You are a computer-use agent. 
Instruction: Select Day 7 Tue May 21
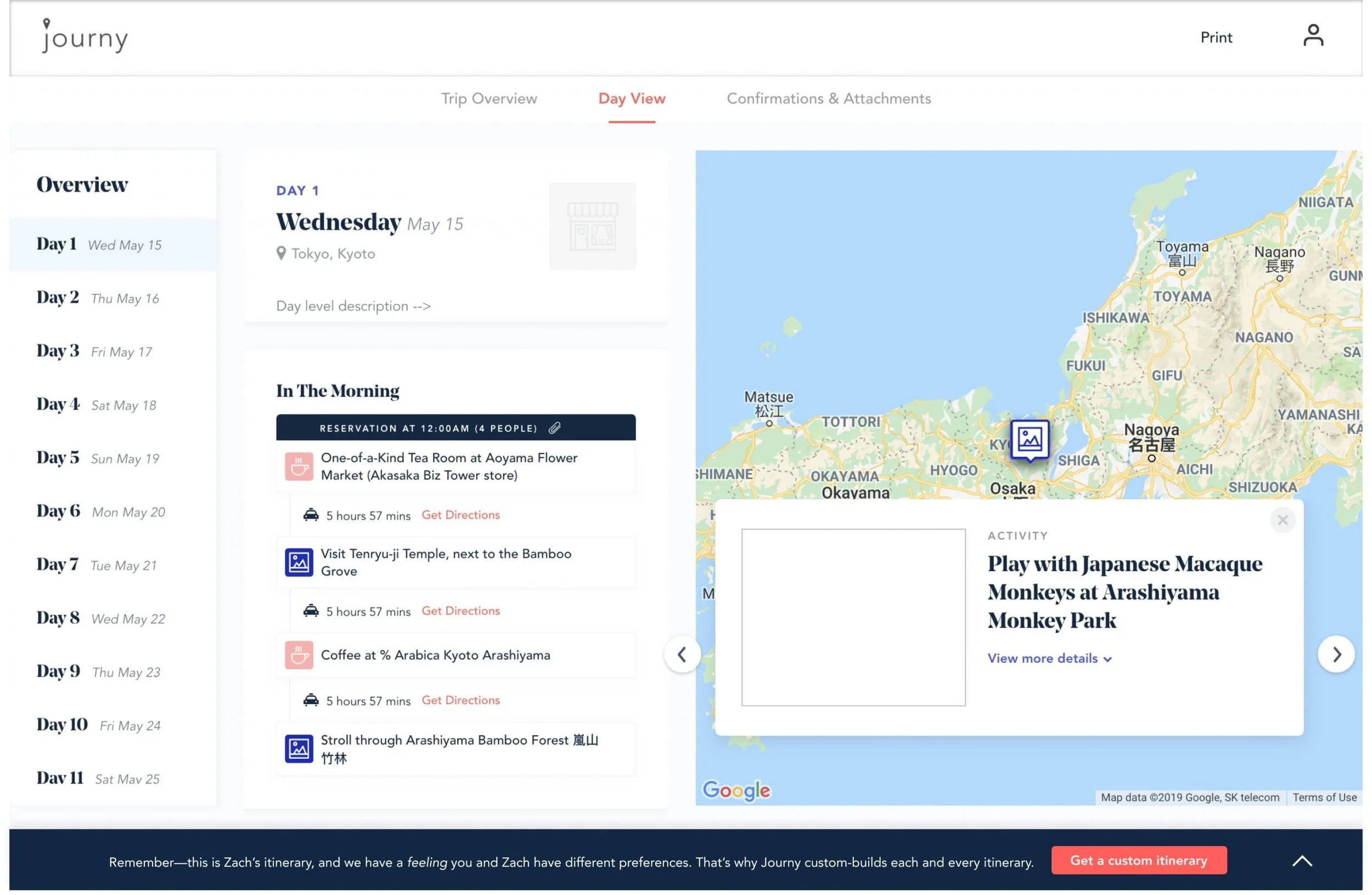[x=114, y=566]
